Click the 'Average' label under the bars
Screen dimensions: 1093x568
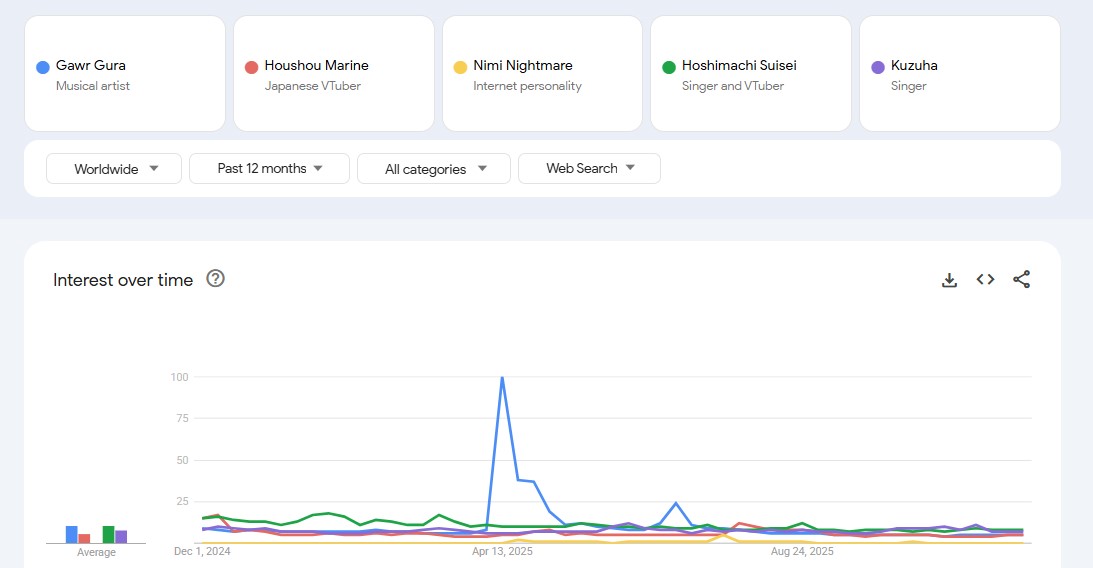click(96, 552)
